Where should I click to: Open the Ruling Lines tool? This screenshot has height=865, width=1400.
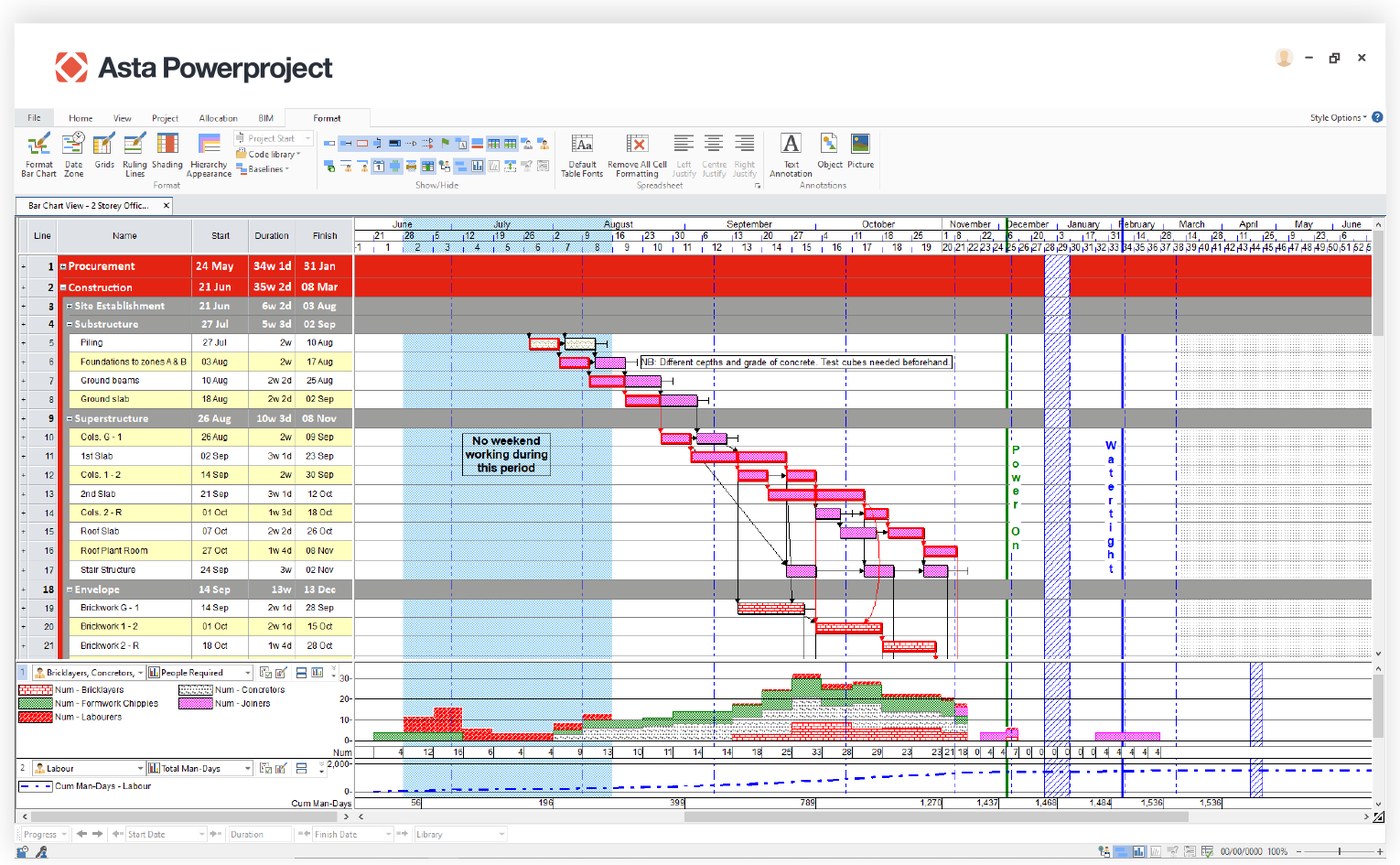click(x=135, y=154)
